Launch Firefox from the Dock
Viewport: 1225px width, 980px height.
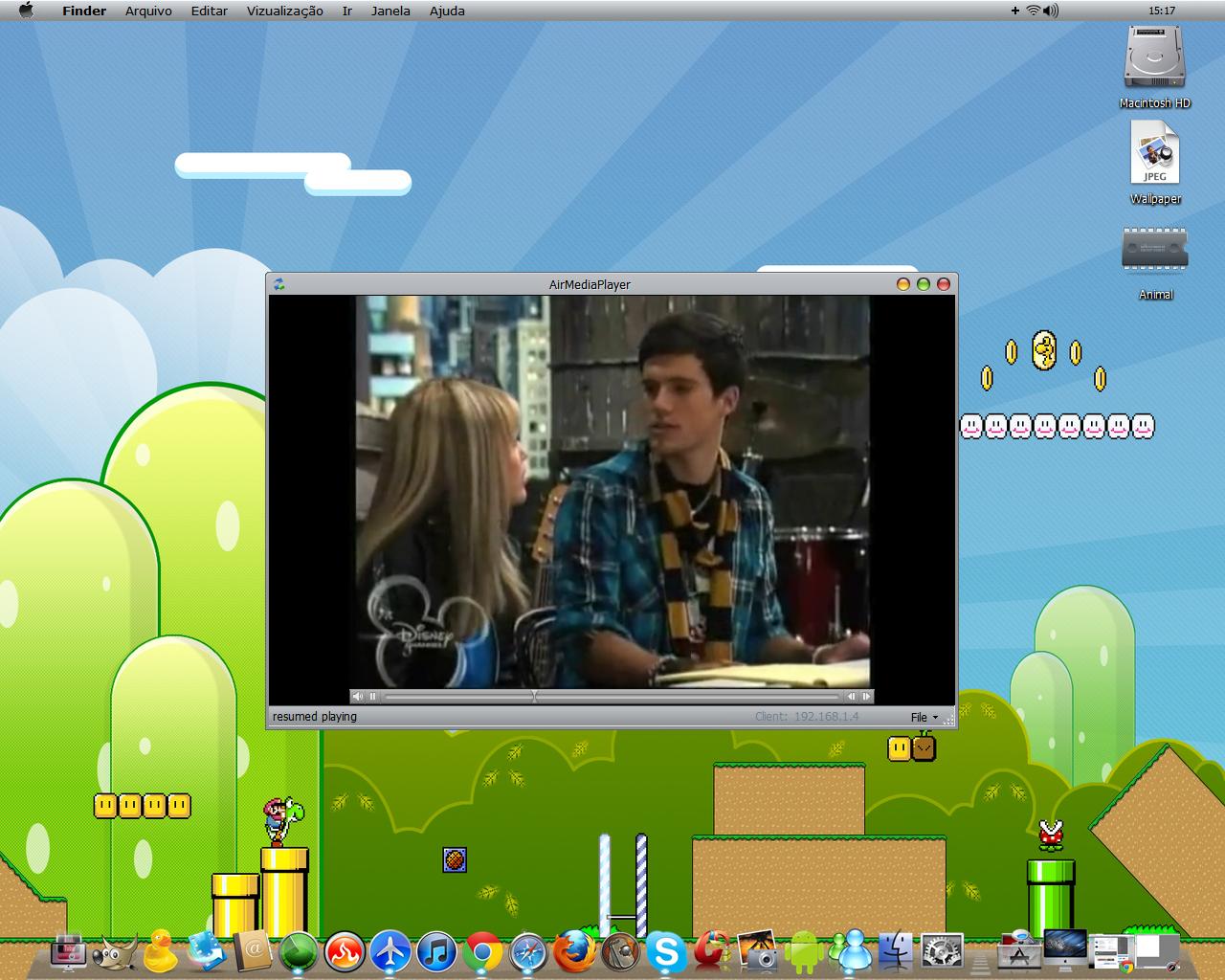574,953
